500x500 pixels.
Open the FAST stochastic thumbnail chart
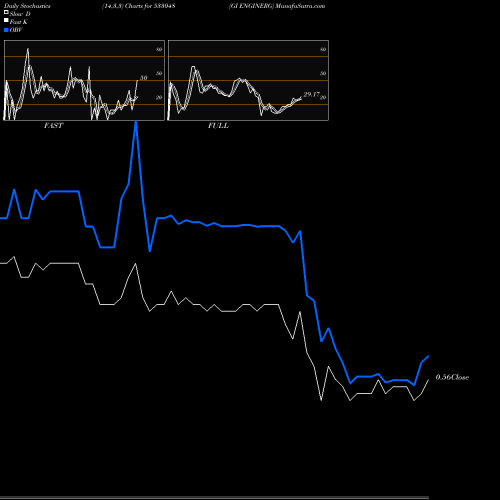tap(84, 80)
